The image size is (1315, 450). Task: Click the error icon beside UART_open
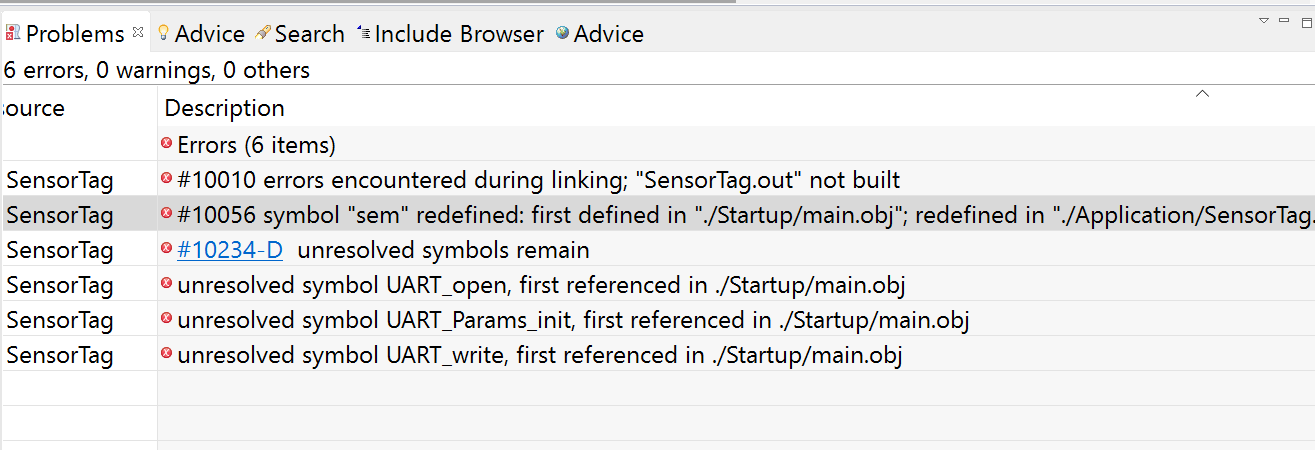[x=167, y=283]
